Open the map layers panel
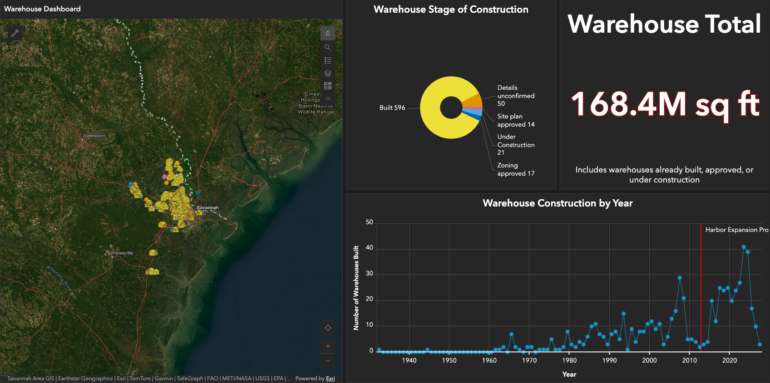 tap(328, 73)
